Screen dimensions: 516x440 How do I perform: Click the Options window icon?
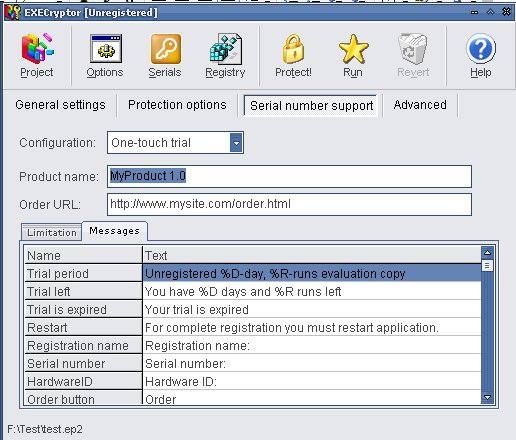106,49
